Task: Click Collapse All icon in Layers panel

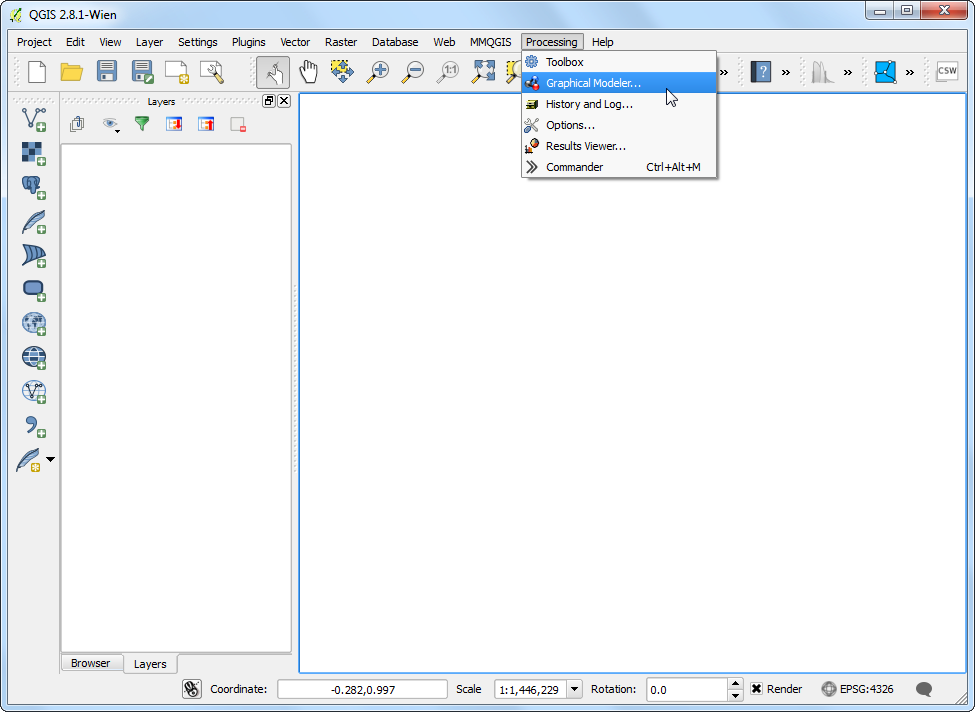Action: coord(206,124)
